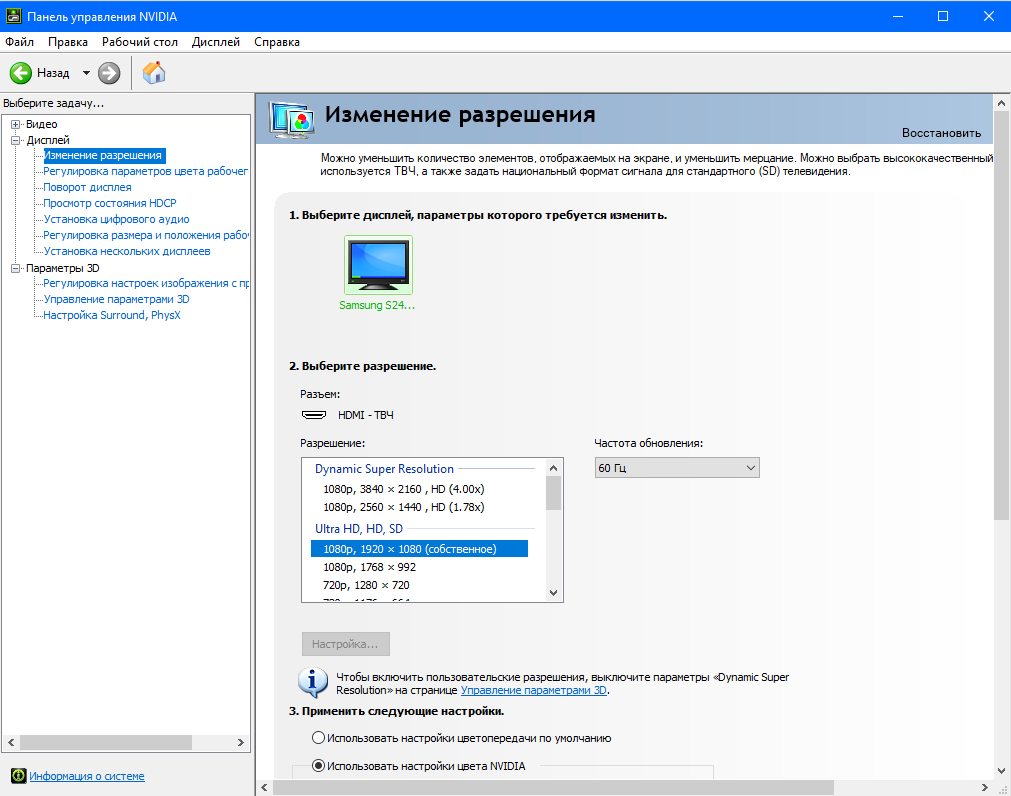1011x796 pixels.
Task: Click main panel vertical scroll down arrow
Action: 1001,770
